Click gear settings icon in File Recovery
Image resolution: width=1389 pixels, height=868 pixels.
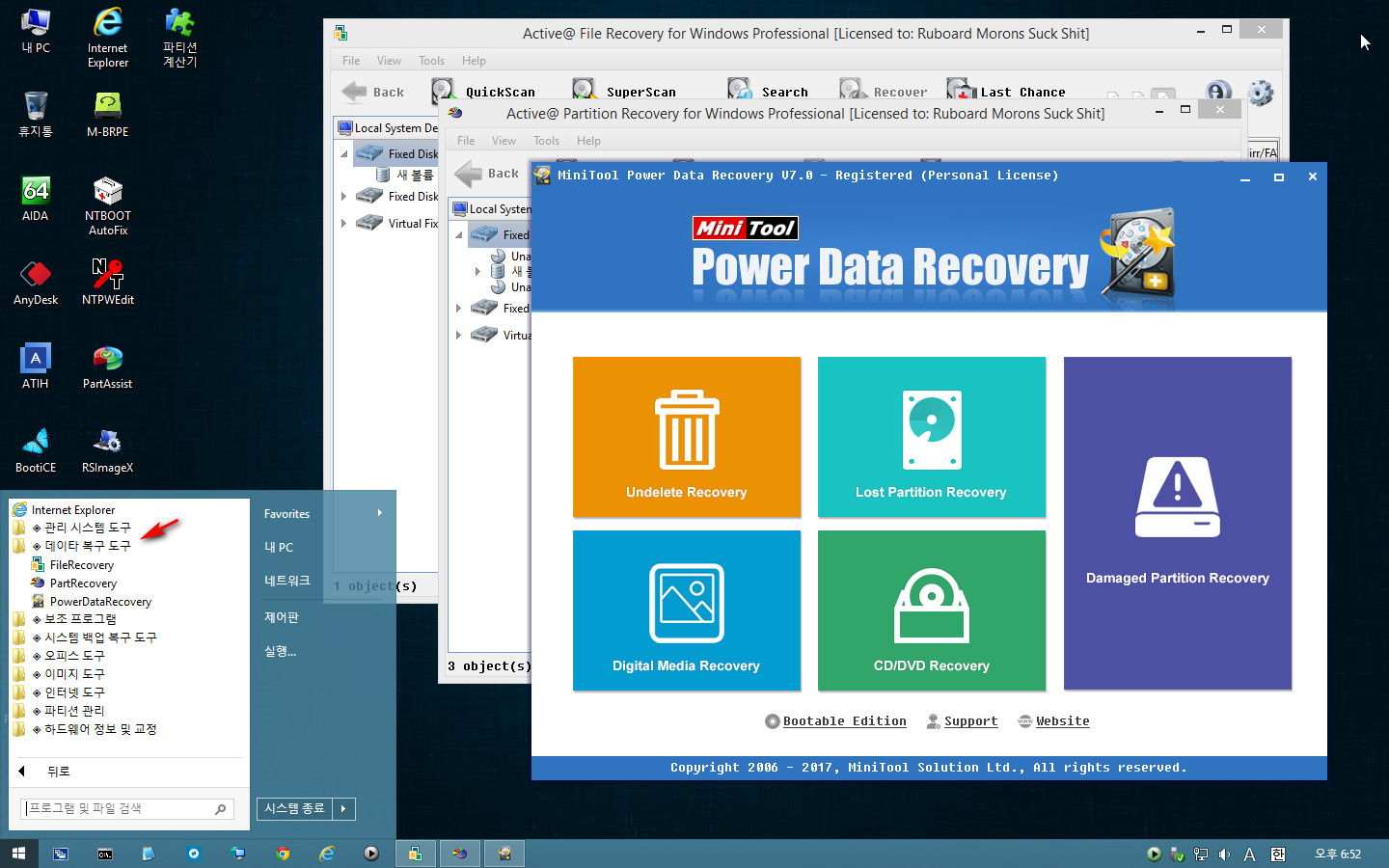click(1260, 93)
